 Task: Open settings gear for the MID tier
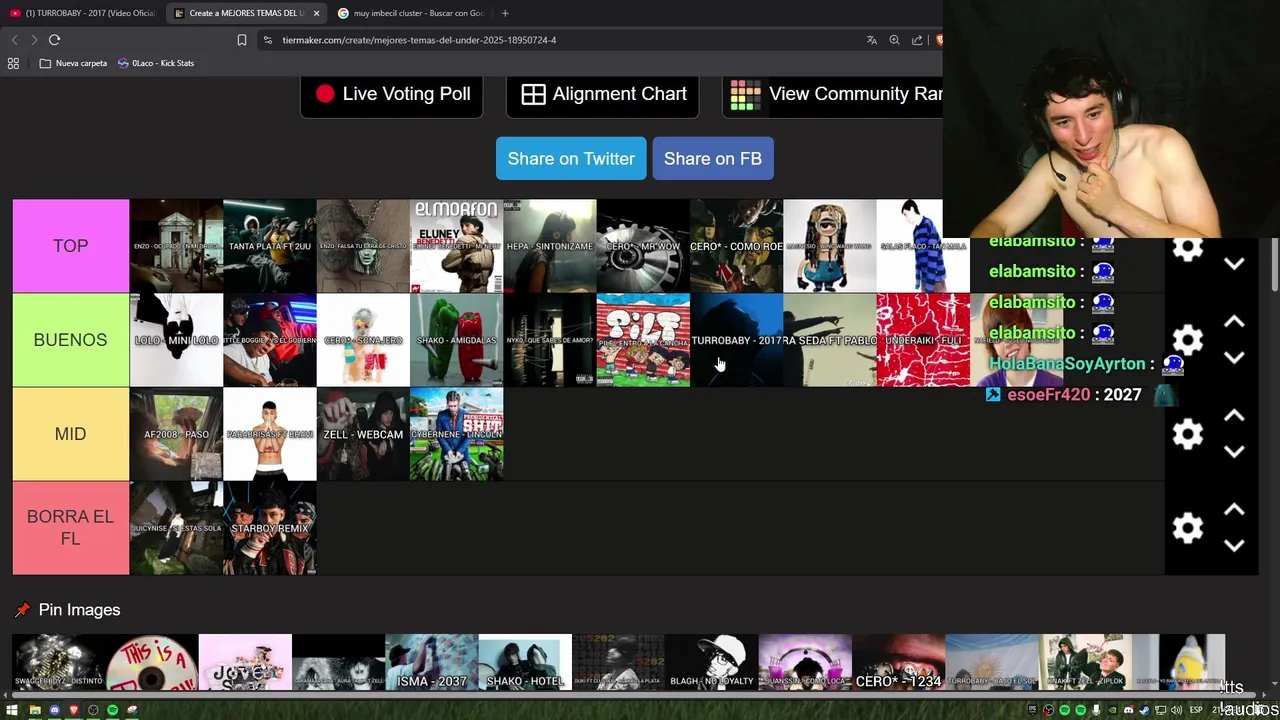[1187, 434]
